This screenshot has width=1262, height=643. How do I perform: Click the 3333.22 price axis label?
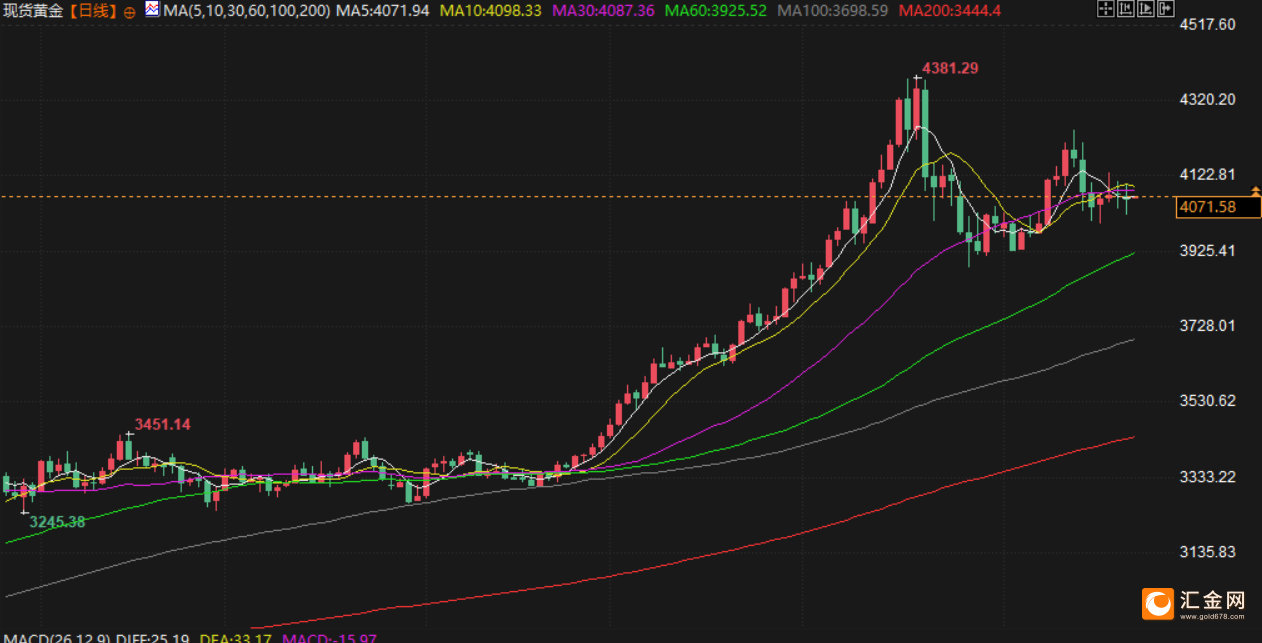pyautogui.click(x=1208, y=476)
